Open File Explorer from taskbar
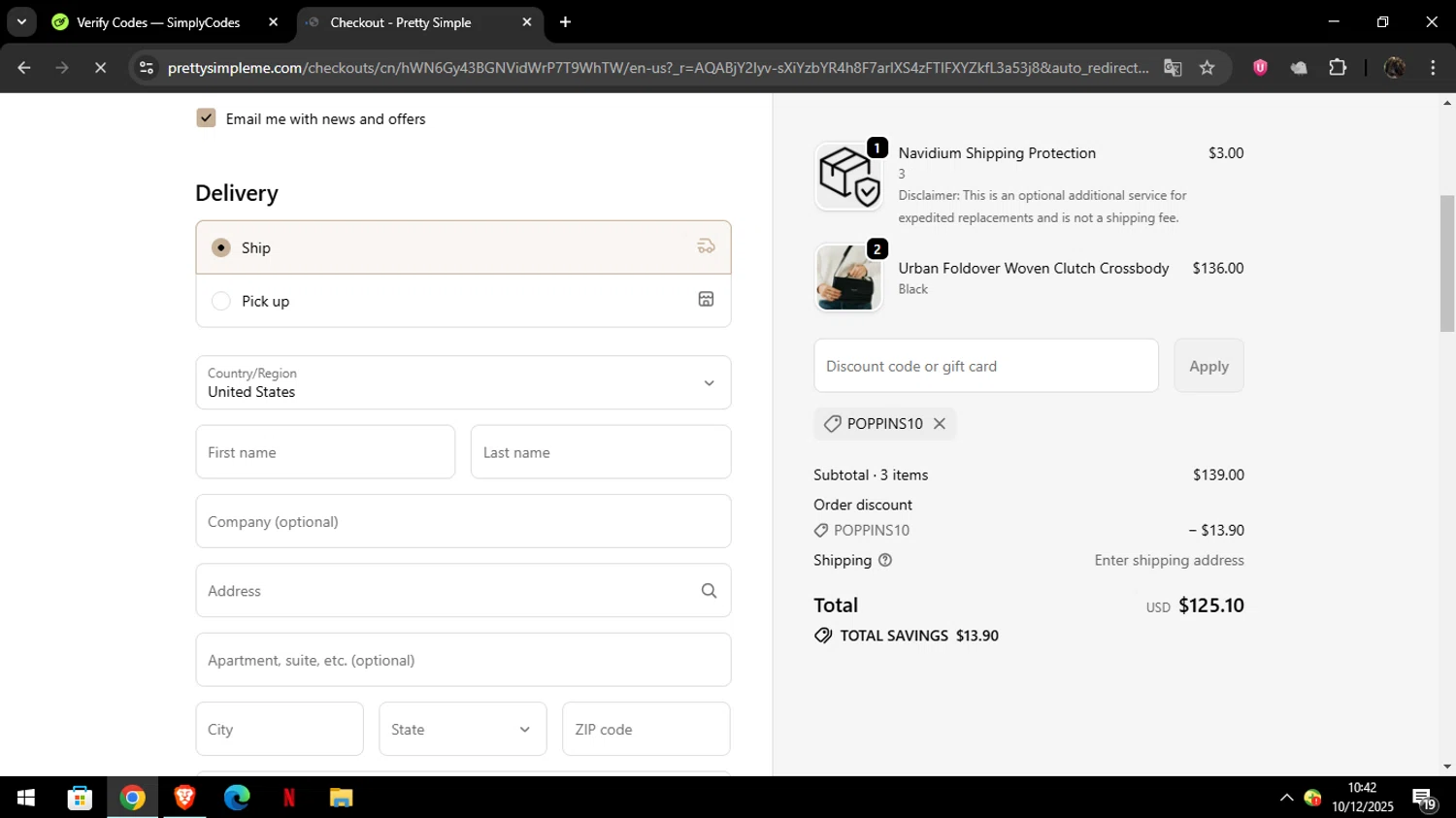This screenshot has height=818, width=1456. coord(341,798)
